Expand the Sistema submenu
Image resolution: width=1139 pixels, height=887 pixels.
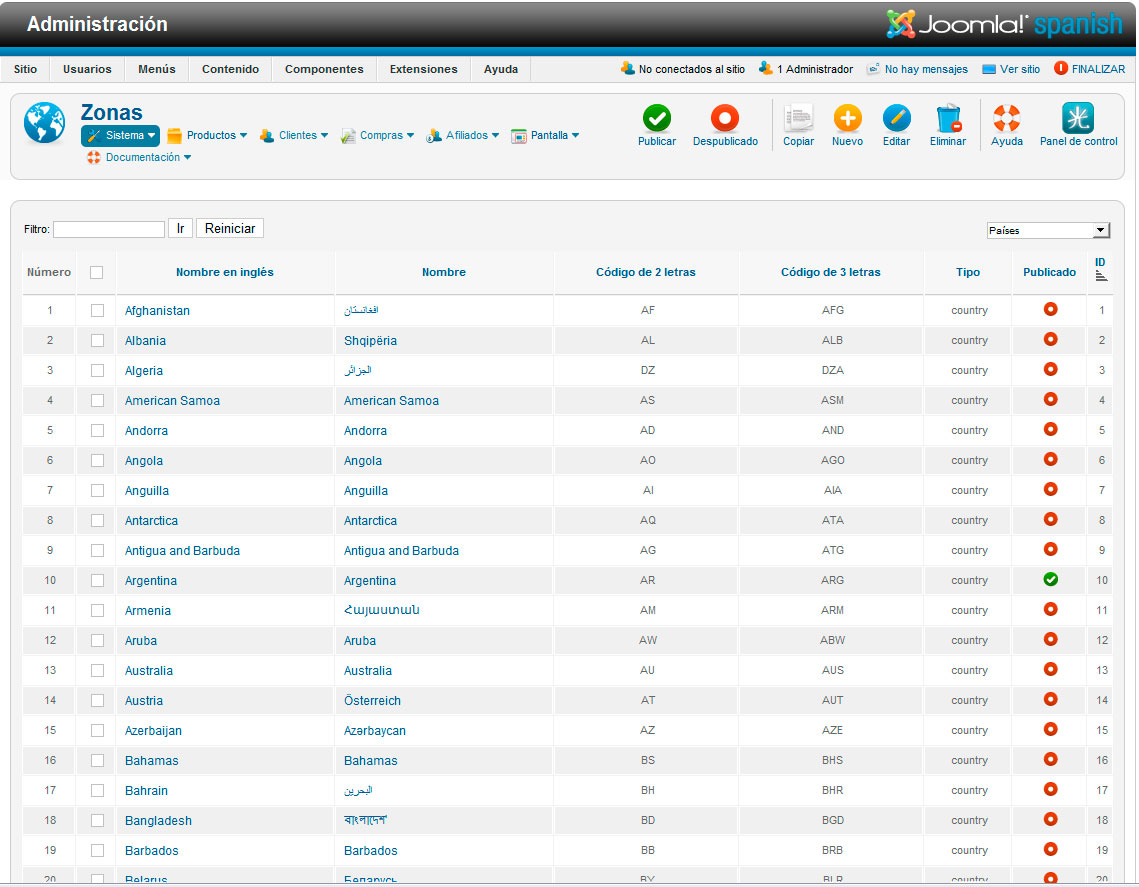(x=121, y=135)
